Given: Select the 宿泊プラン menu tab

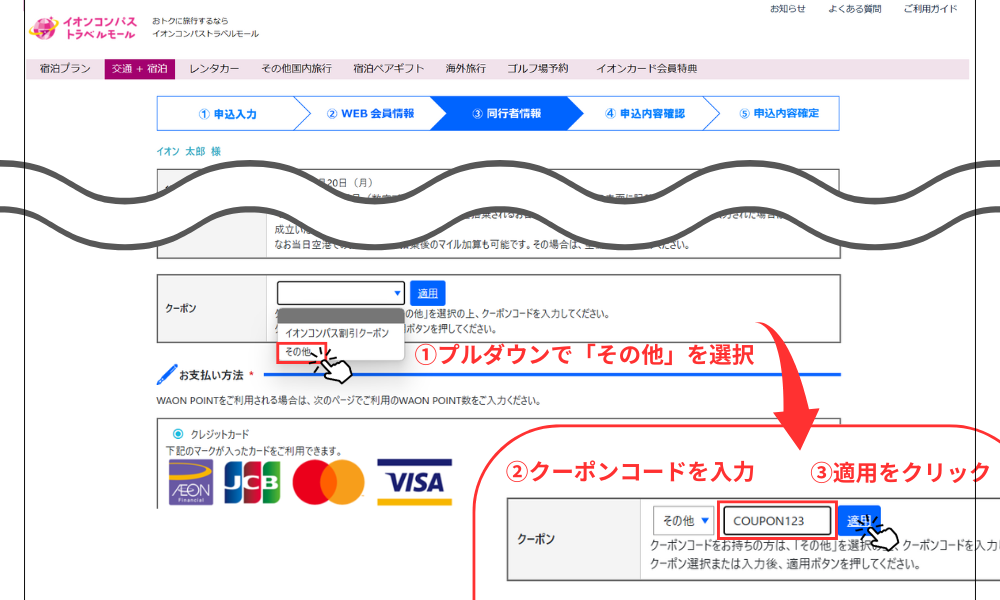Looking at the screenshot, I should 65,68.
